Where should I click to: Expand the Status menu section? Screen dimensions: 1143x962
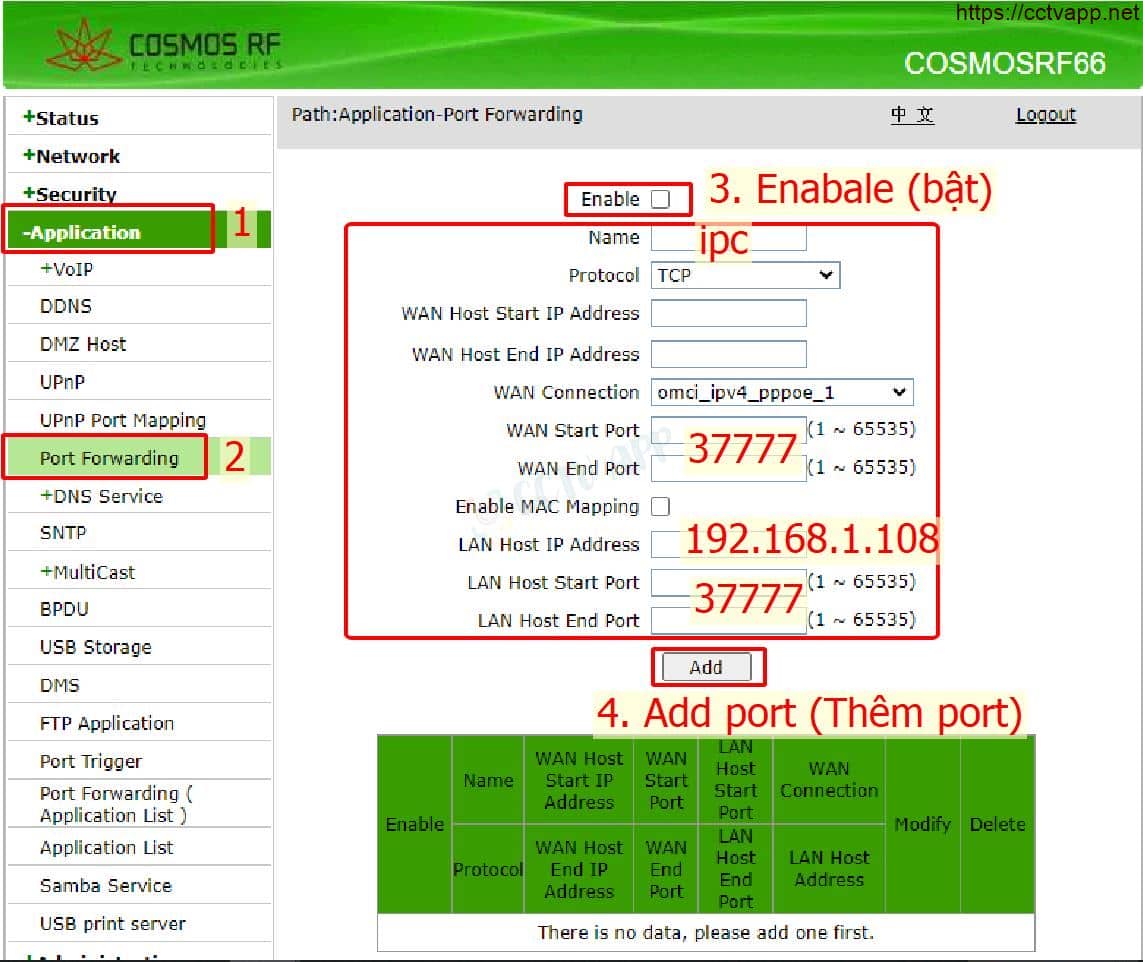pos(62,118)
